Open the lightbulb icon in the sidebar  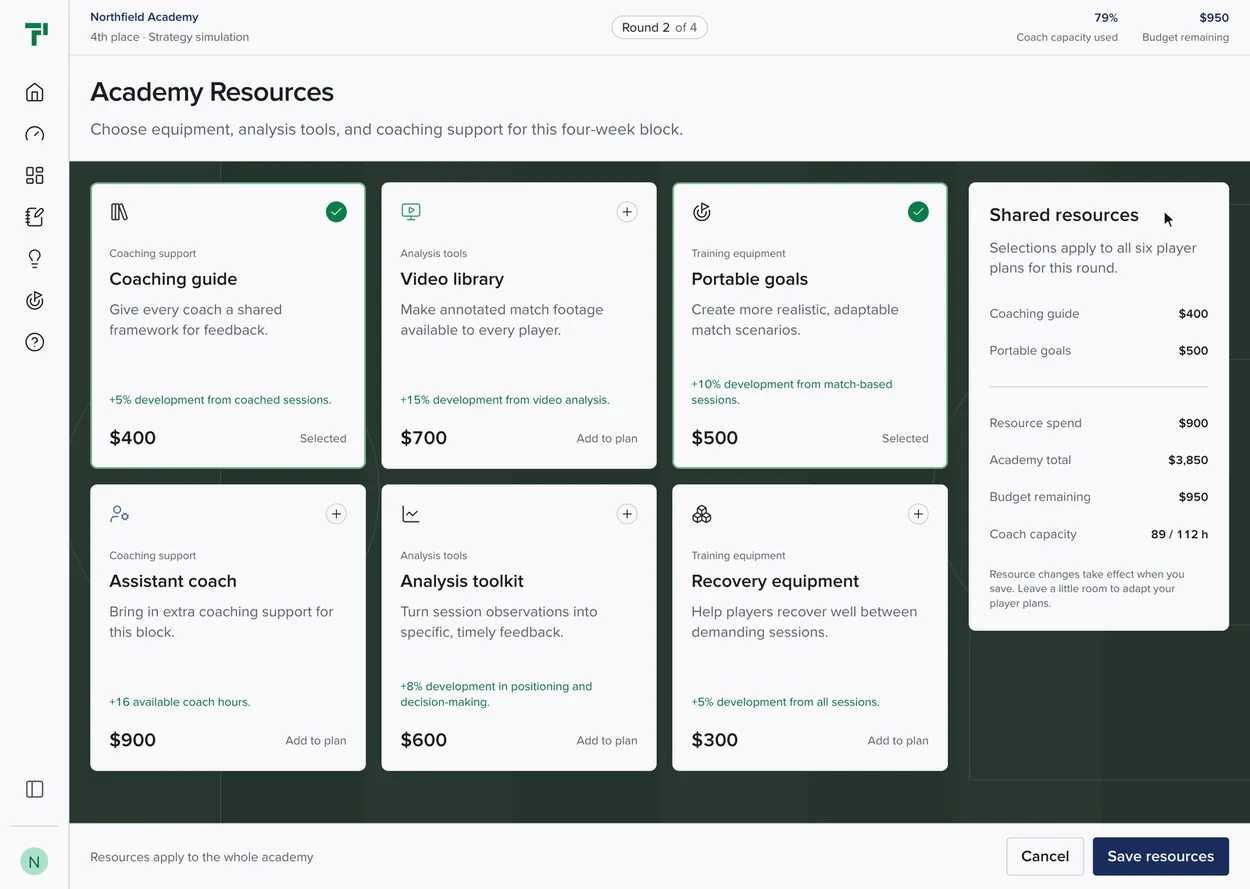[x=35, y=259]
